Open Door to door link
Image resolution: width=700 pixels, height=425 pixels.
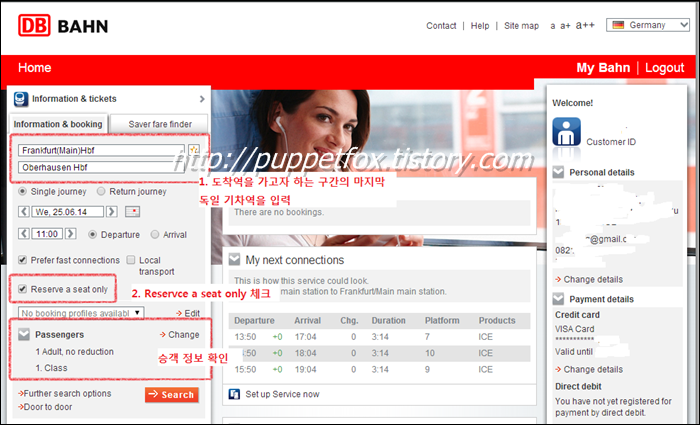click(45, 407)
